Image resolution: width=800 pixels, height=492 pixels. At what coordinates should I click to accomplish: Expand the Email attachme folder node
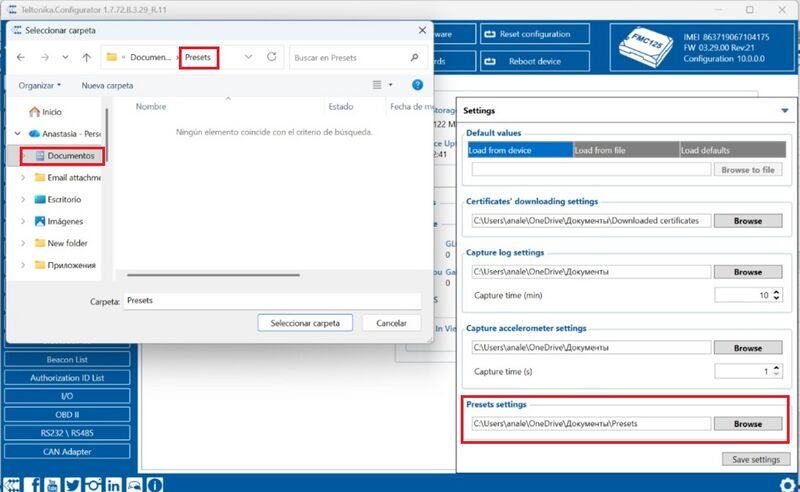[23, 178]
